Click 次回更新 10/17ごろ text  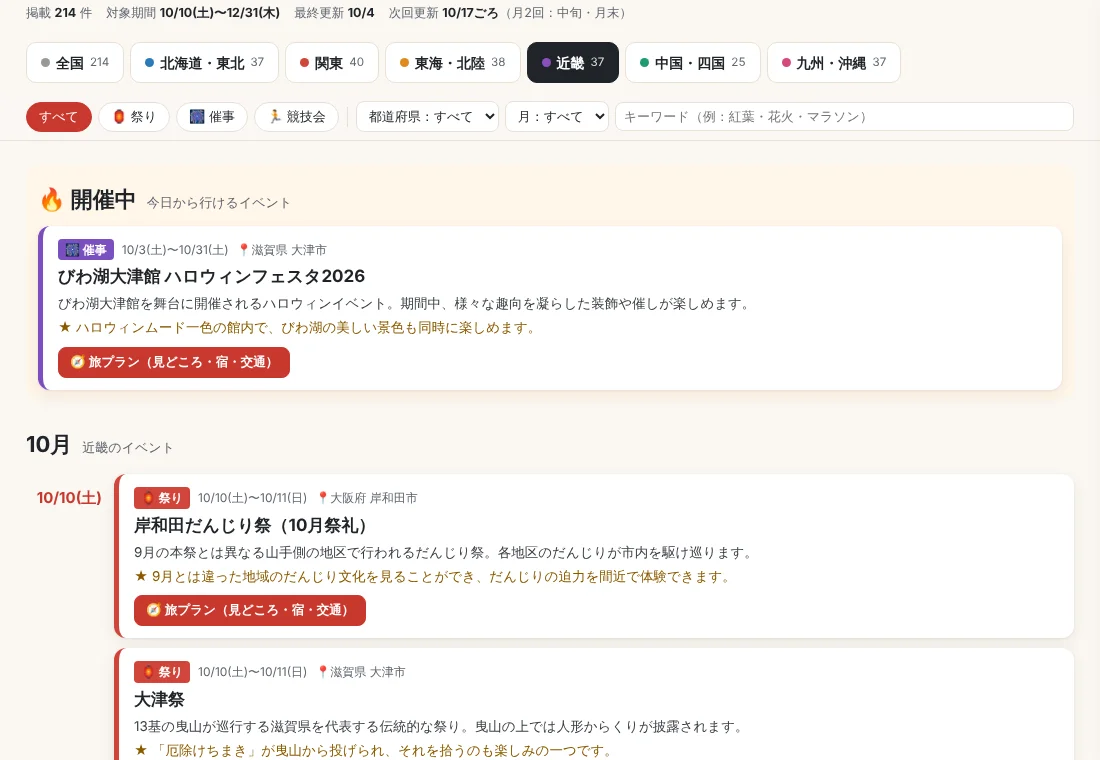[x=443, y=13]
